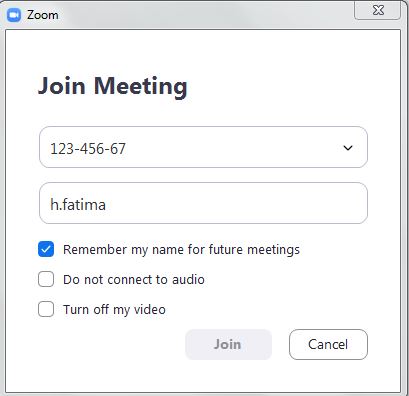Click the white checkmark inside the blue checkbox
The width and height of the screenshot is (409, 396).
(x=46, y=249)
